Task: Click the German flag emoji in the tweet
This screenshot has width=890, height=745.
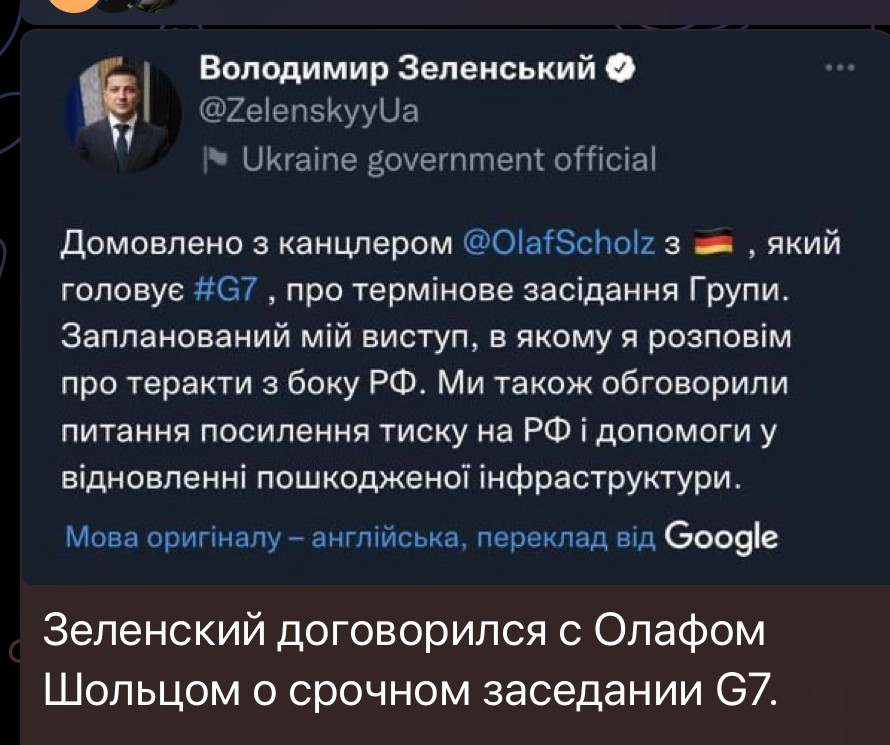Action: (x=715, y=243)
